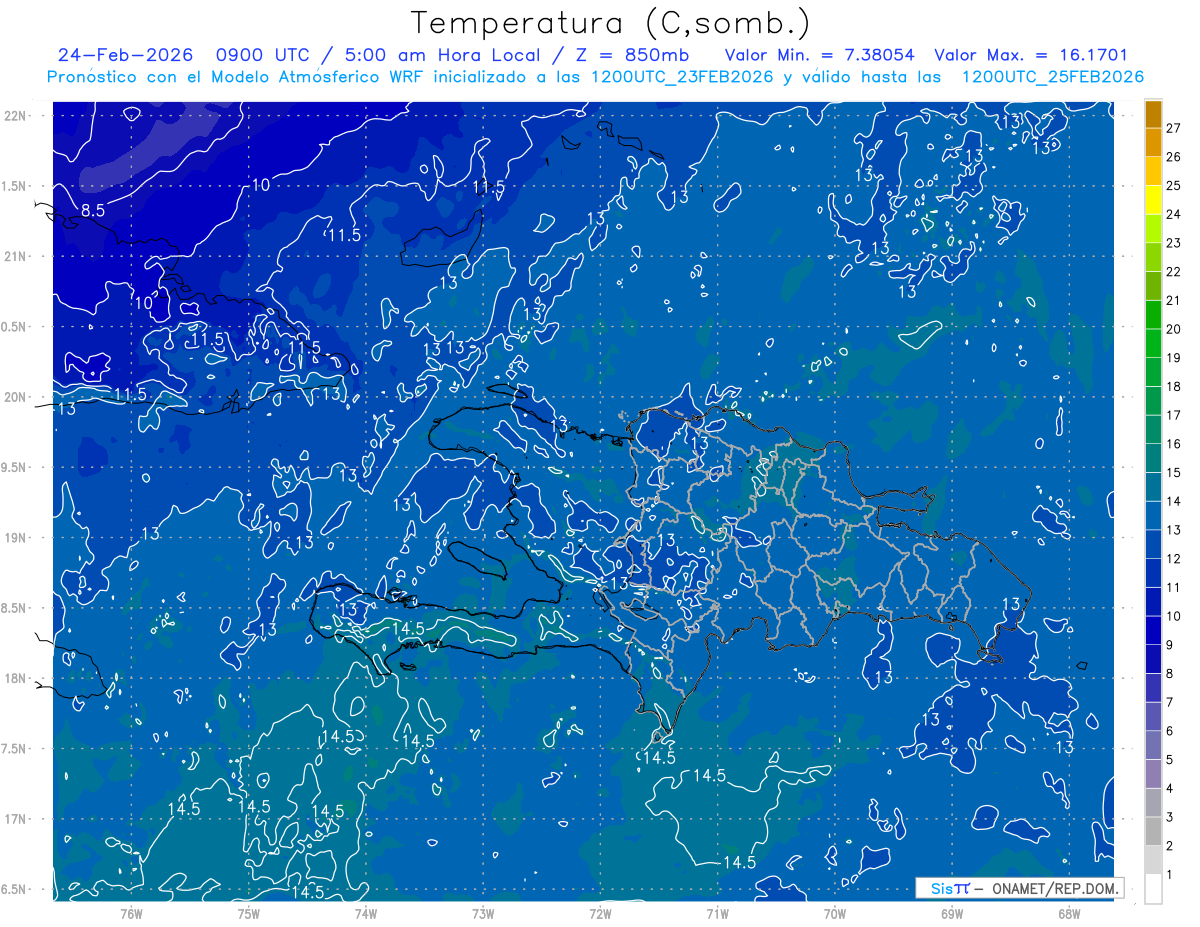Click the '19N' latitude axis label

15,538
